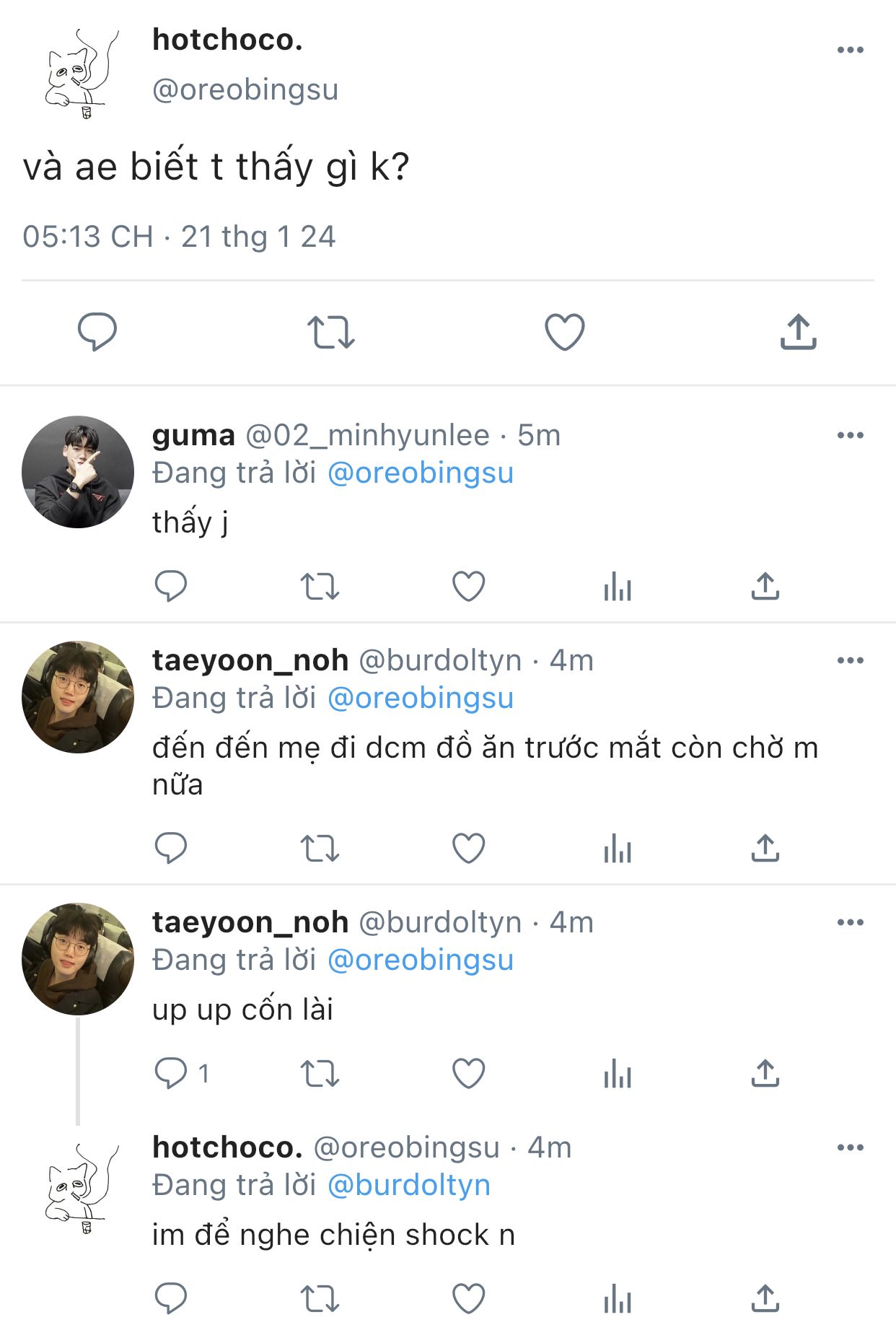
Task: Open guma's profile picture
Action: 78,472
